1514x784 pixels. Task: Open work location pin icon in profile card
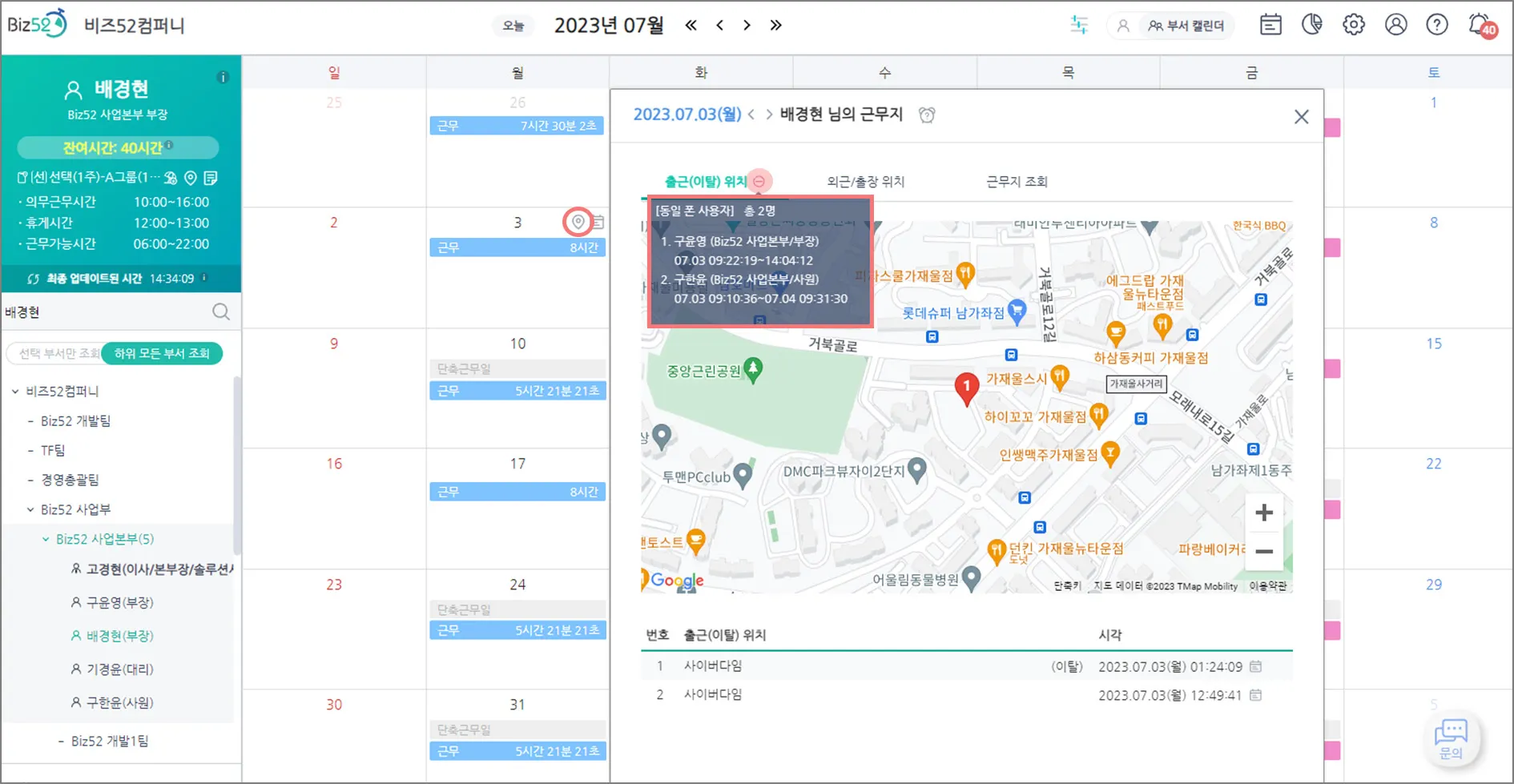191,177
